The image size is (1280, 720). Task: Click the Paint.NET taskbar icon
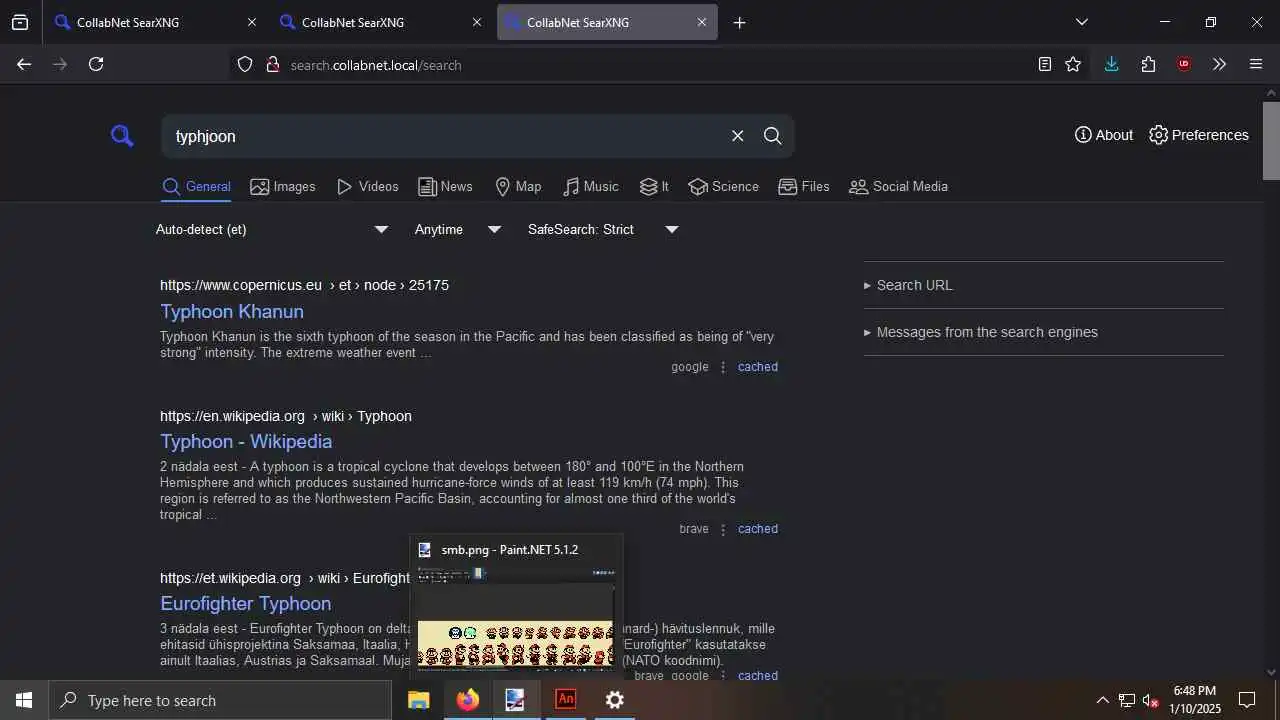coord(516,700)
